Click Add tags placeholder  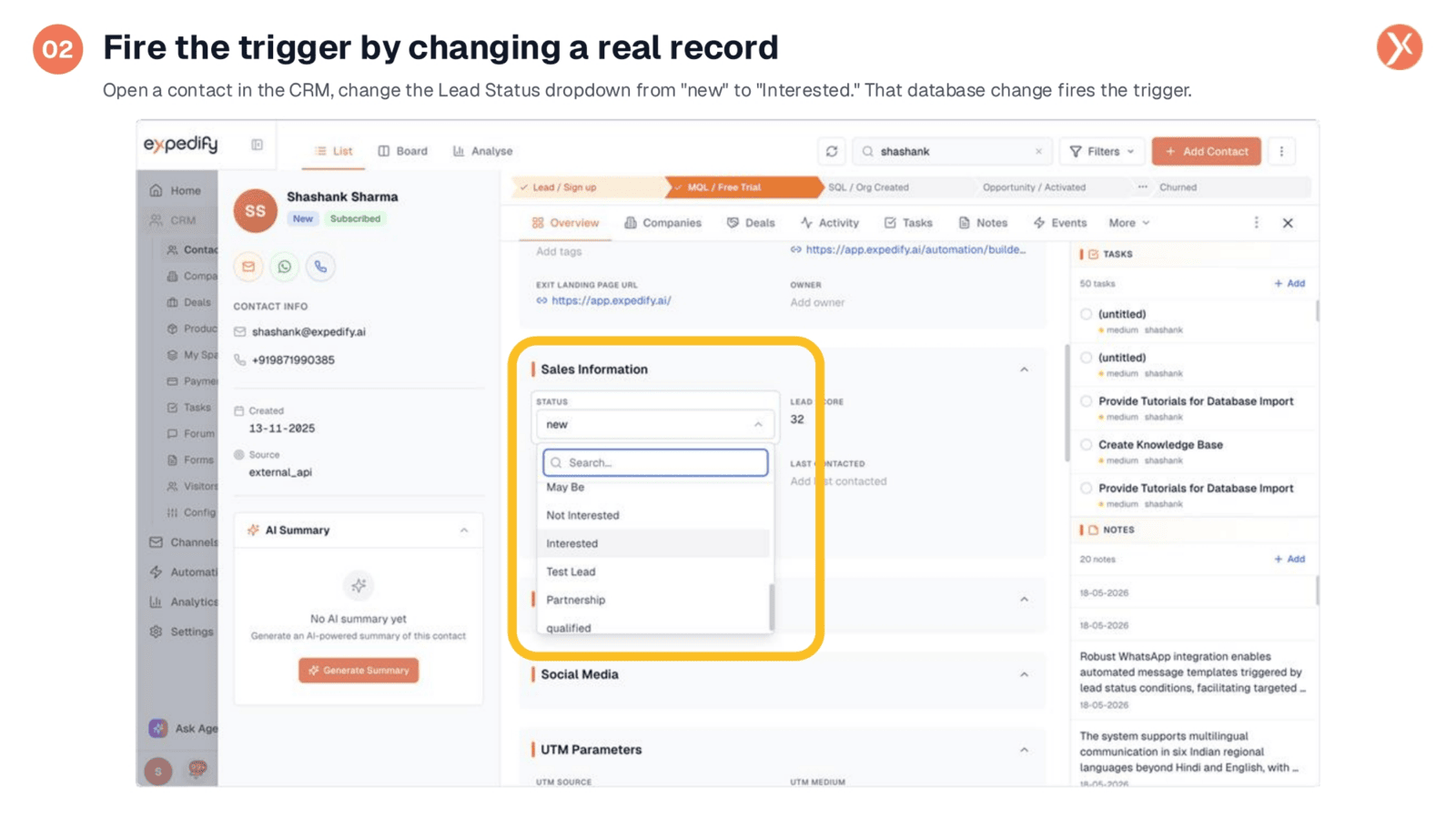[559, 252]
